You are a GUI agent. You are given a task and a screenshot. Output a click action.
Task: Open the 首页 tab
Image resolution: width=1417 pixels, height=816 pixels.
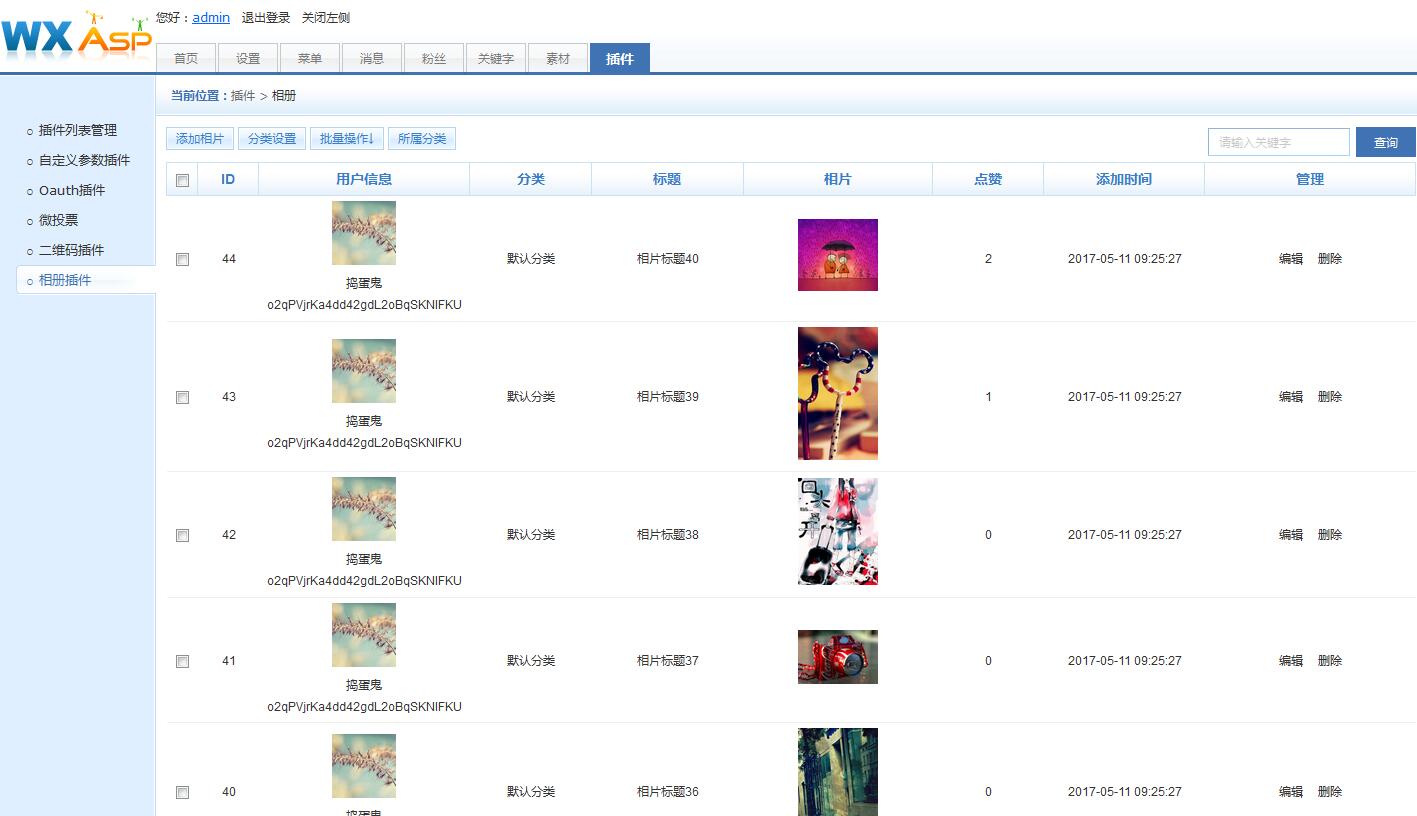click(185, 58)
